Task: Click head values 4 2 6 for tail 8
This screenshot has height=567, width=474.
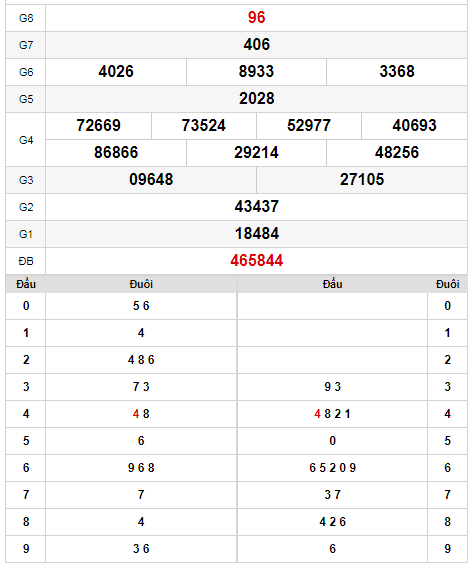Action: pos(332,522)
